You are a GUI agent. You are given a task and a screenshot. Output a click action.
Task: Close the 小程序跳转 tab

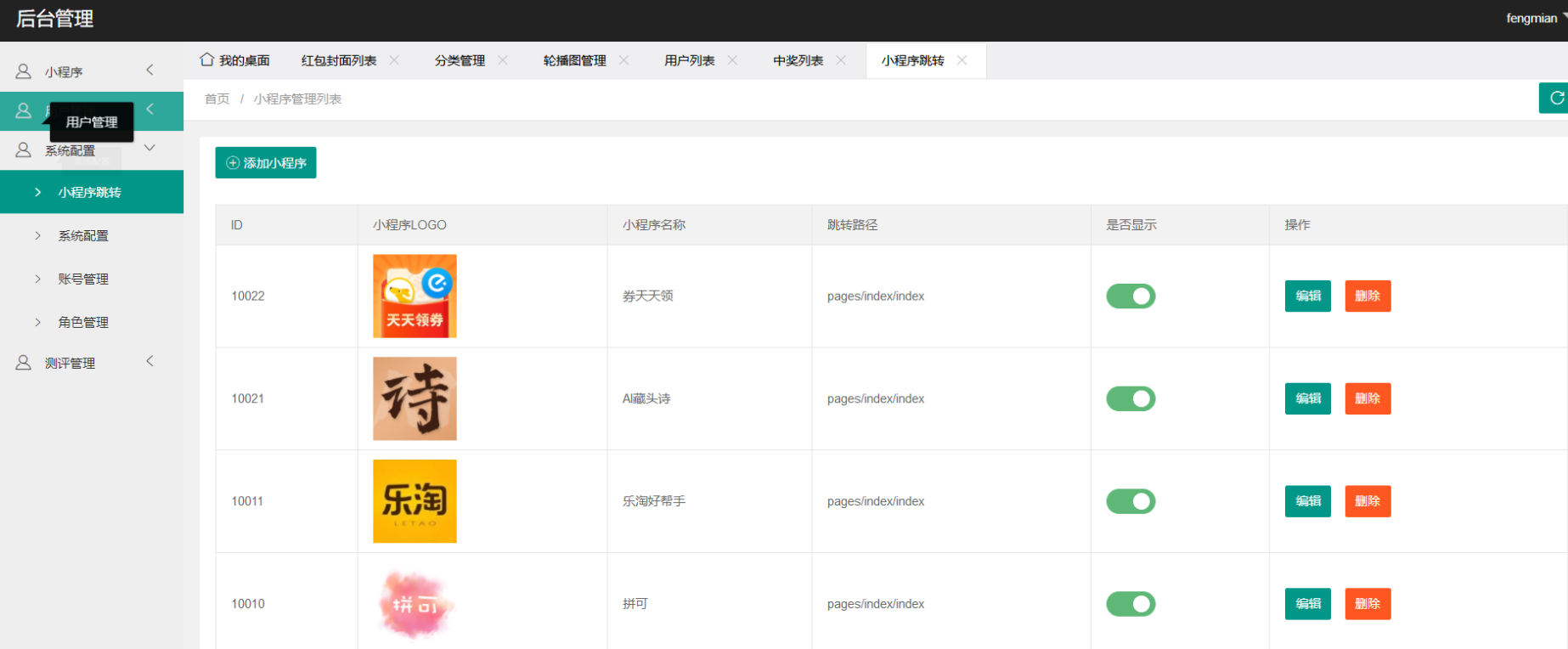coord(962,60)
